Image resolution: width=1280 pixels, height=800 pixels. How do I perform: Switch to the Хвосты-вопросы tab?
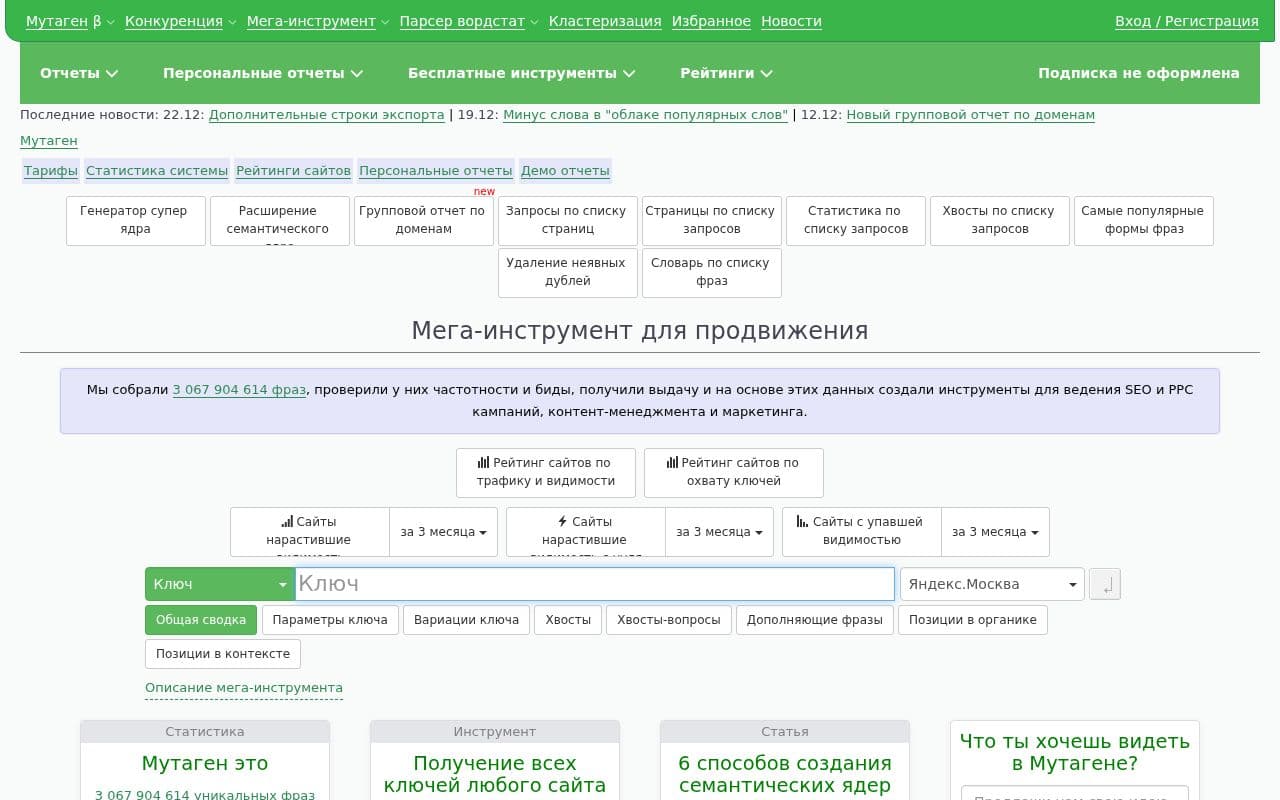pos(668,620)
